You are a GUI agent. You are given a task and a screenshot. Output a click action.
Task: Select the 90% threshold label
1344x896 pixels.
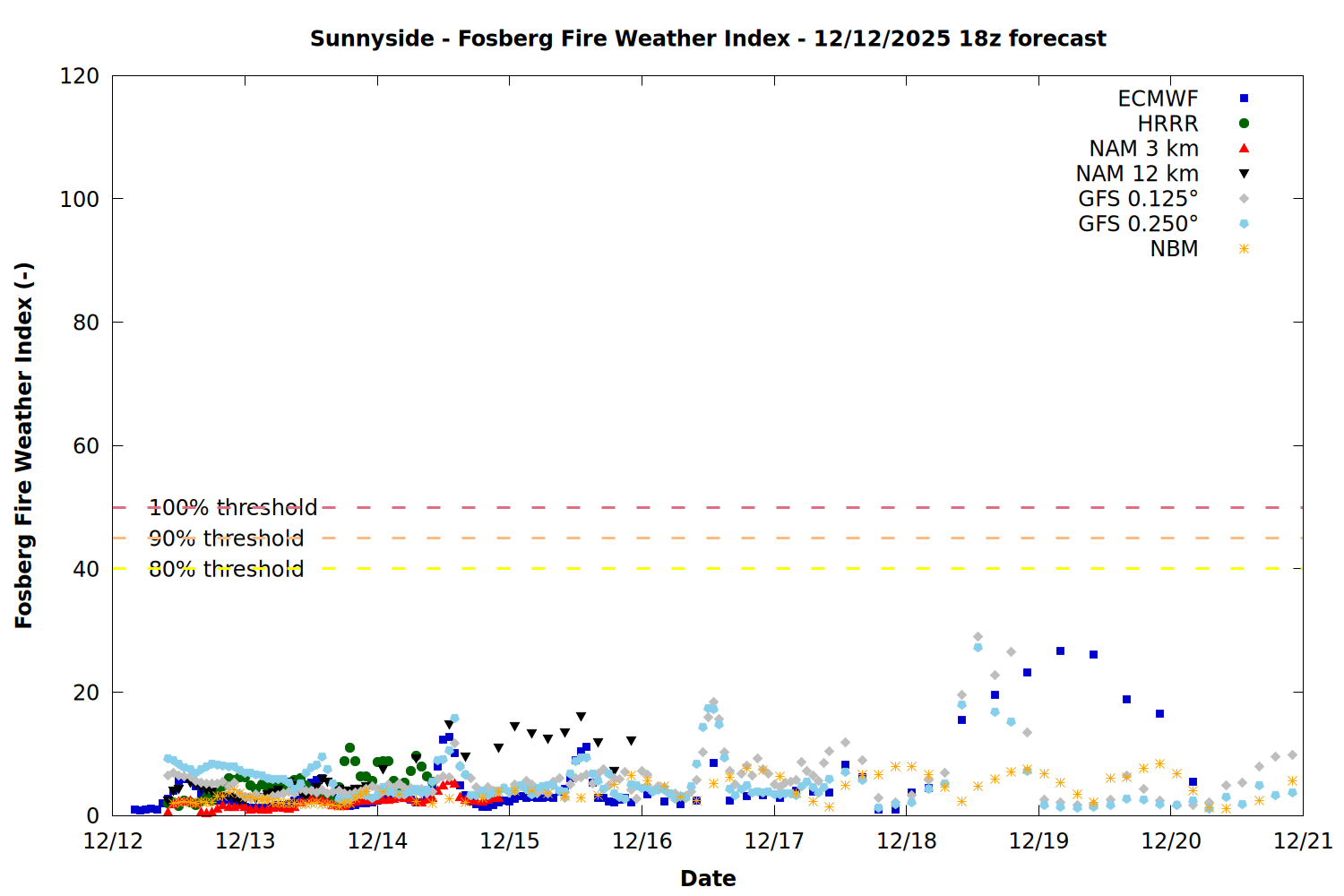[x=226, y=538]
